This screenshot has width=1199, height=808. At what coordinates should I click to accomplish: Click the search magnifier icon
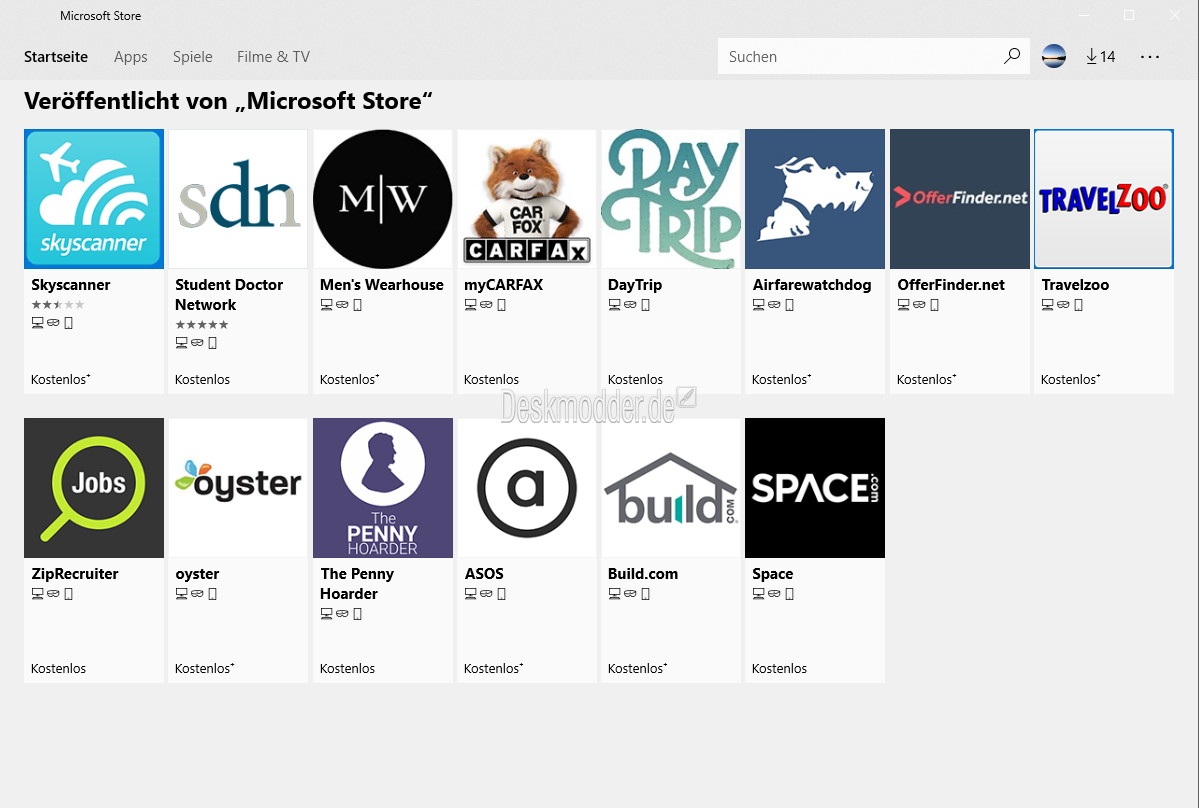tap(1012, 56)
